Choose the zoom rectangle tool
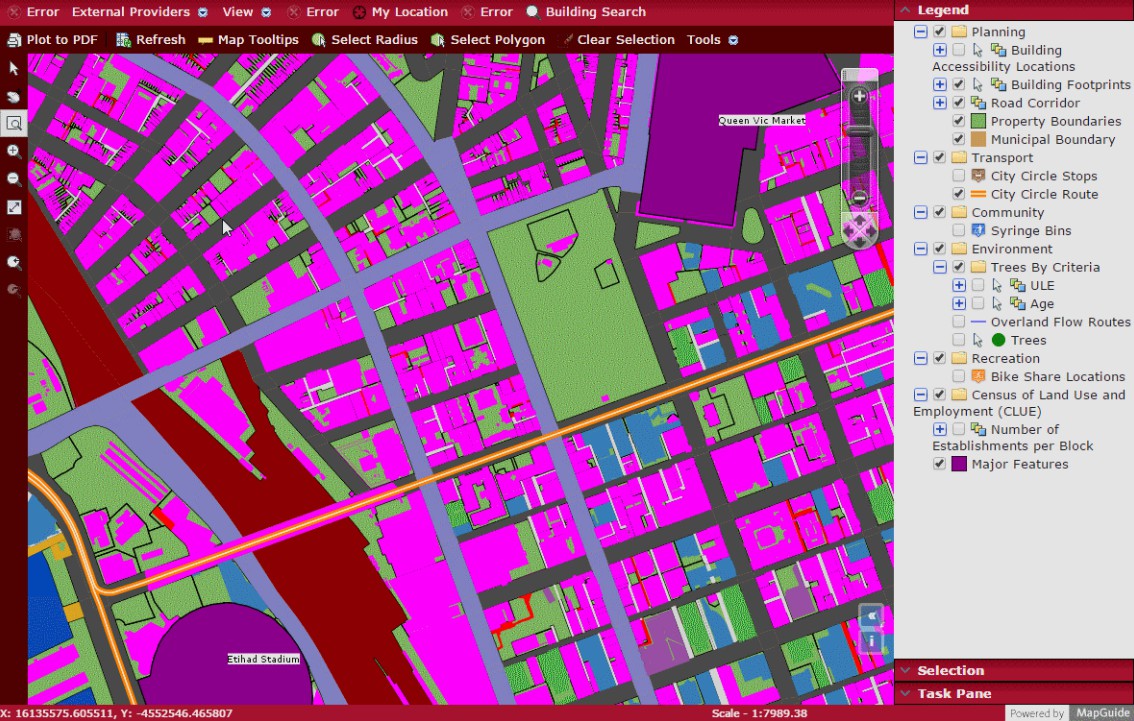 point(13,124)
